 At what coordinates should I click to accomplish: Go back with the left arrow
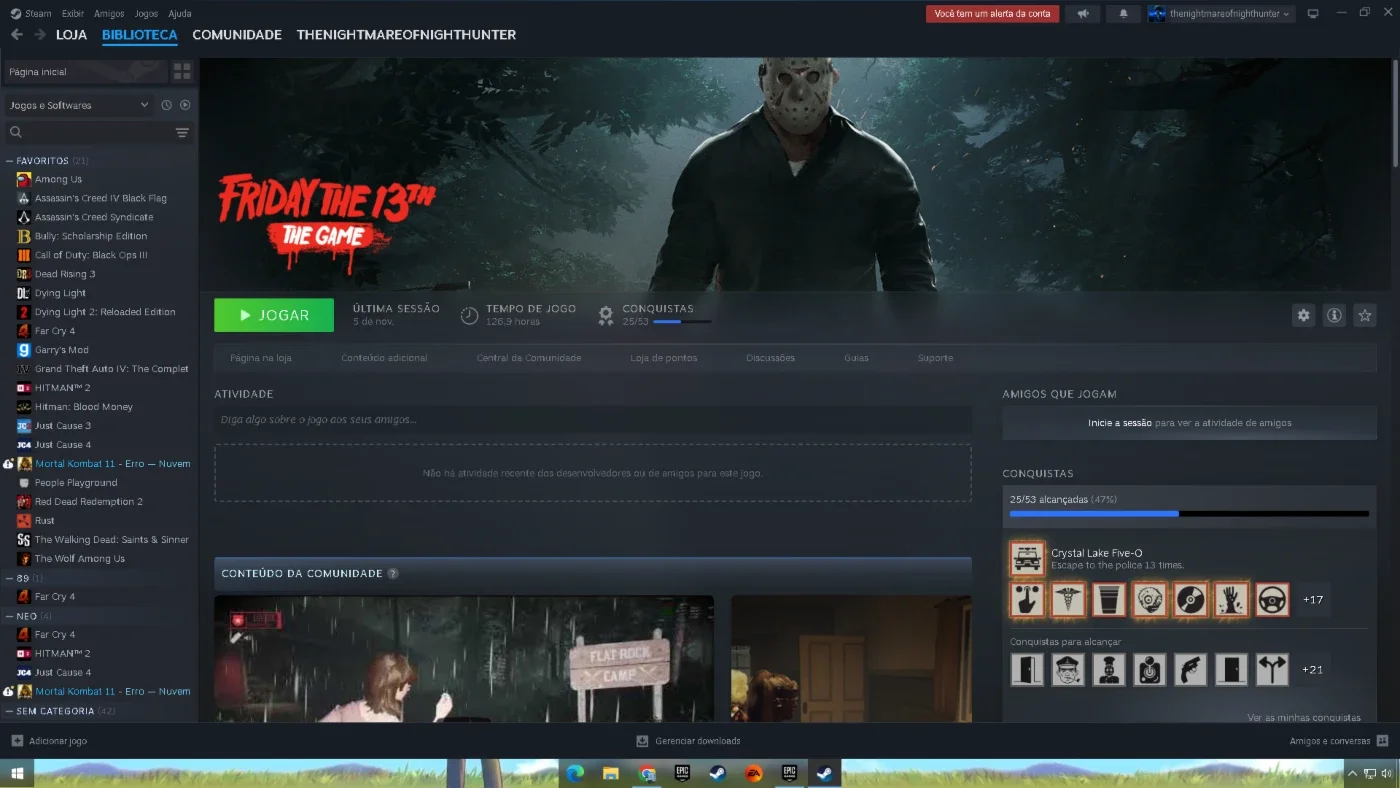tap(16, 35)
